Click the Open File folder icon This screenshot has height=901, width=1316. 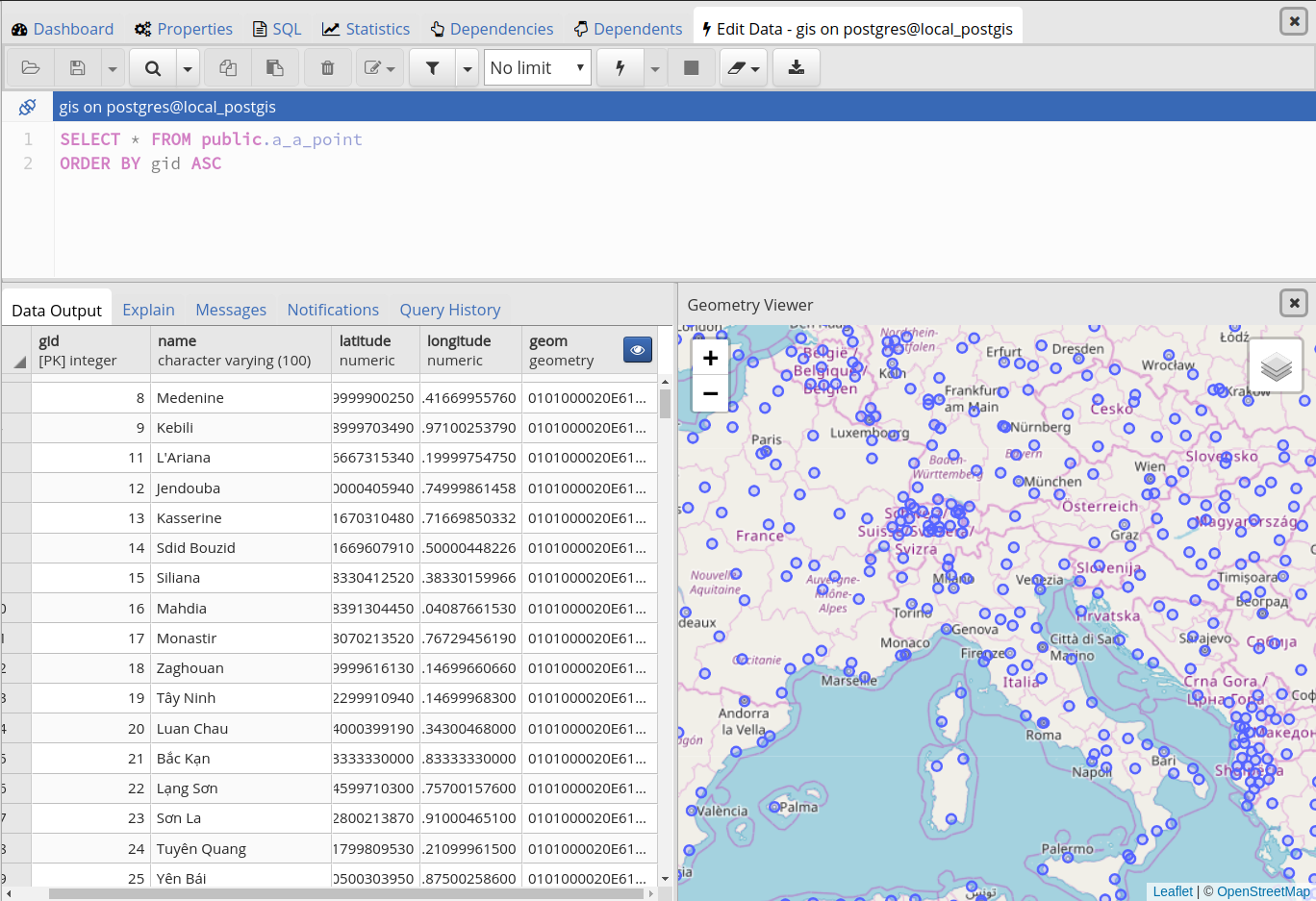pos(31,68)
